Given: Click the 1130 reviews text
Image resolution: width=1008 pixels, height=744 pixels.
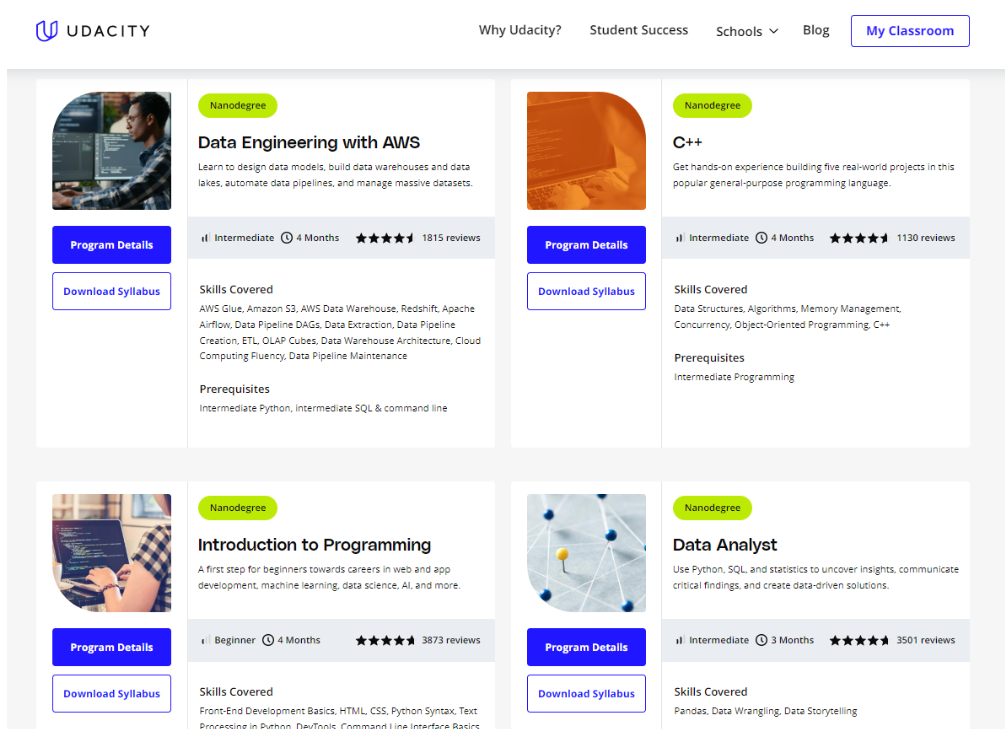Looking at the screenshot, I should pos(926,238).
